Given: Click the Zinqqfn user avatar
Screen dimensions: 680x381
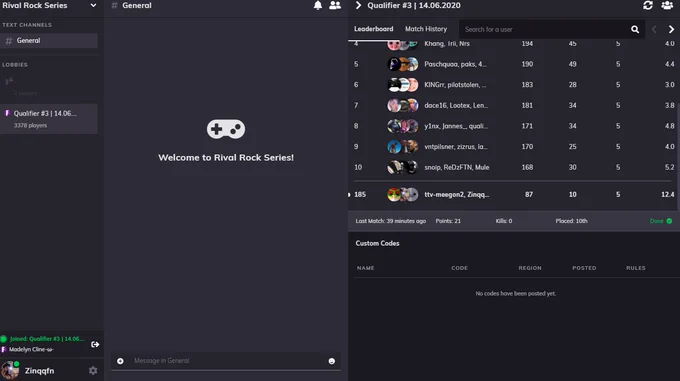Looking at the screenshot, I should click(10, 371).
